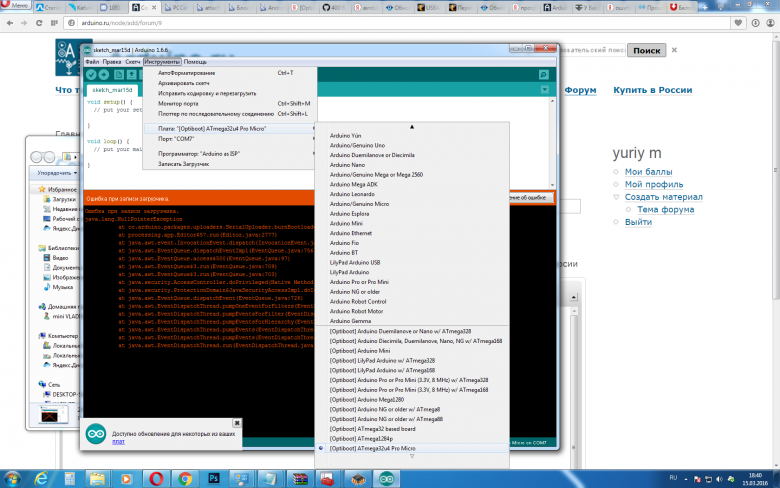780x488 pixels.
Task: Choose Архивировать скетч menu entry
Action: 229,83
